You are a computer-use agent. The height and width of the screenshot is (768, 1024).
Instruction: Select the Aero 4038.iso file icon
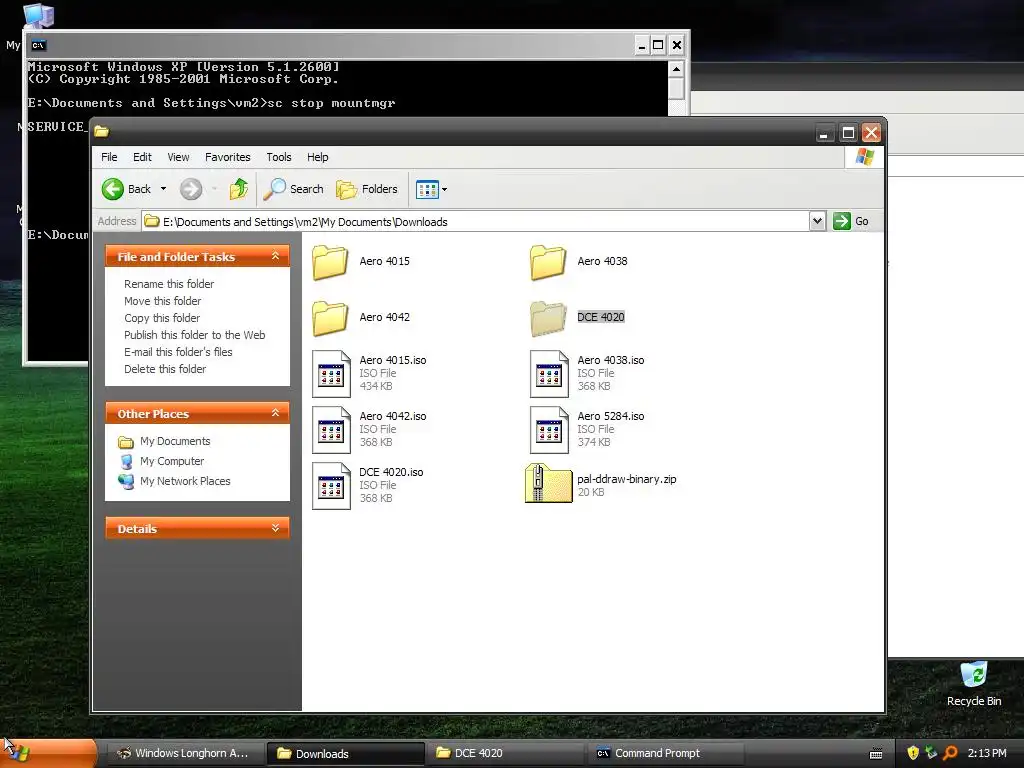click(x=549, y=374)
